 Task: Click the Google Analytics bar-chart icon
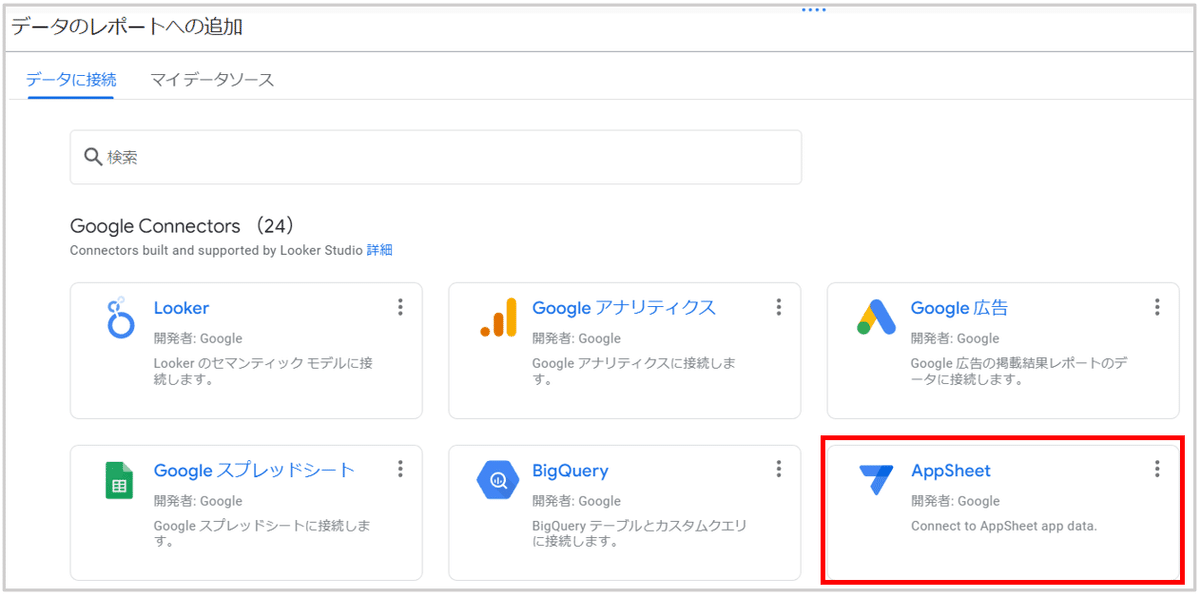click(498, 317)
